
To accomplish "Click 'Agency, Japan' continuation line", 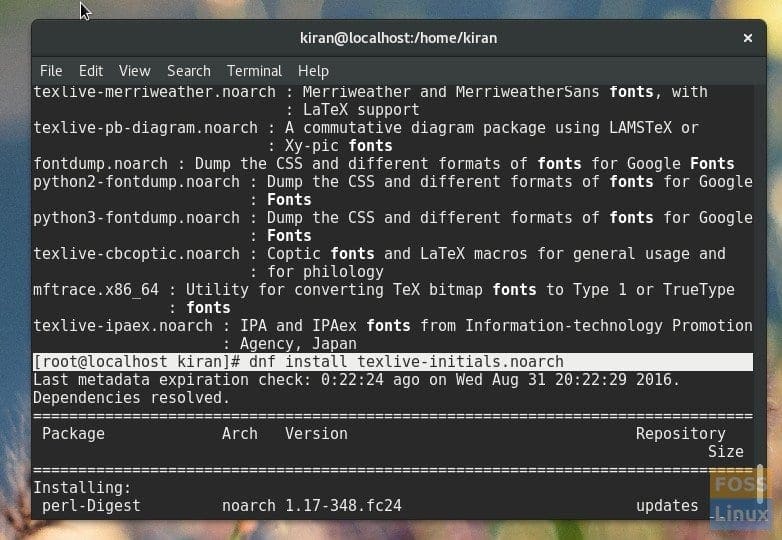I will pos(298,344).
